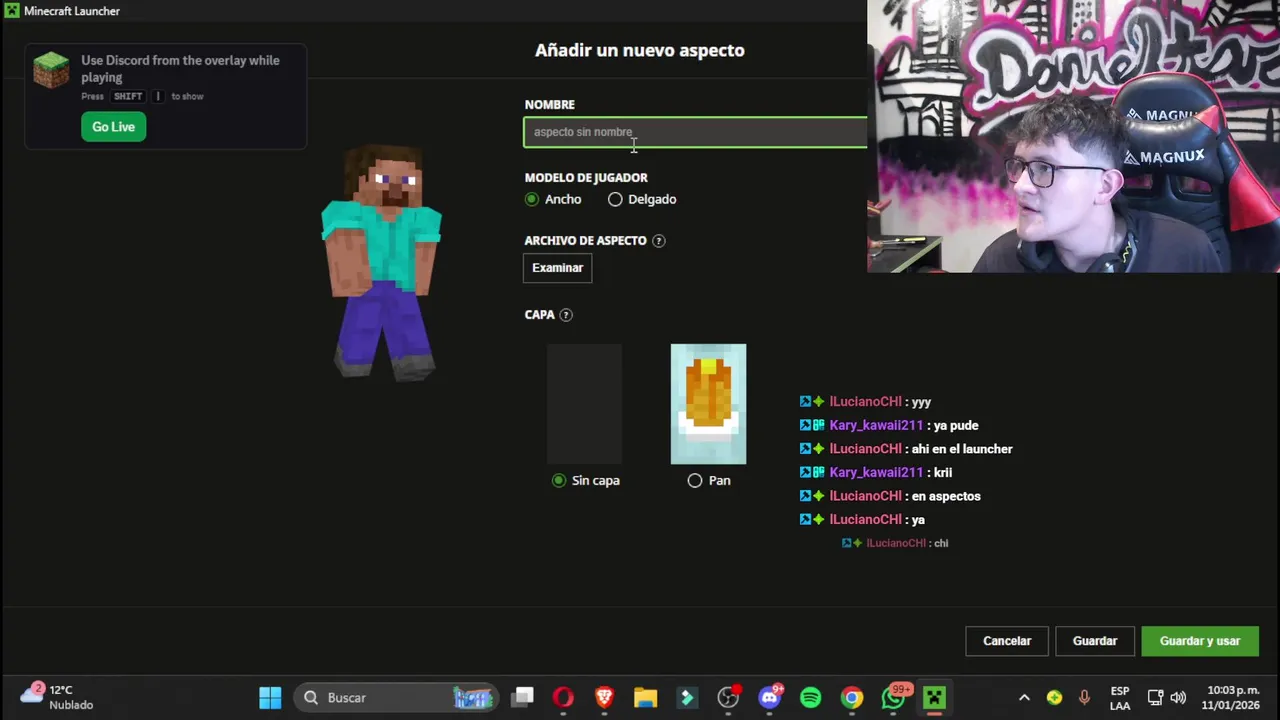The width and height of the screenshot is (1280, 720).
Task: Open Task View from taskbar
Action: click(x=523, y=698)
